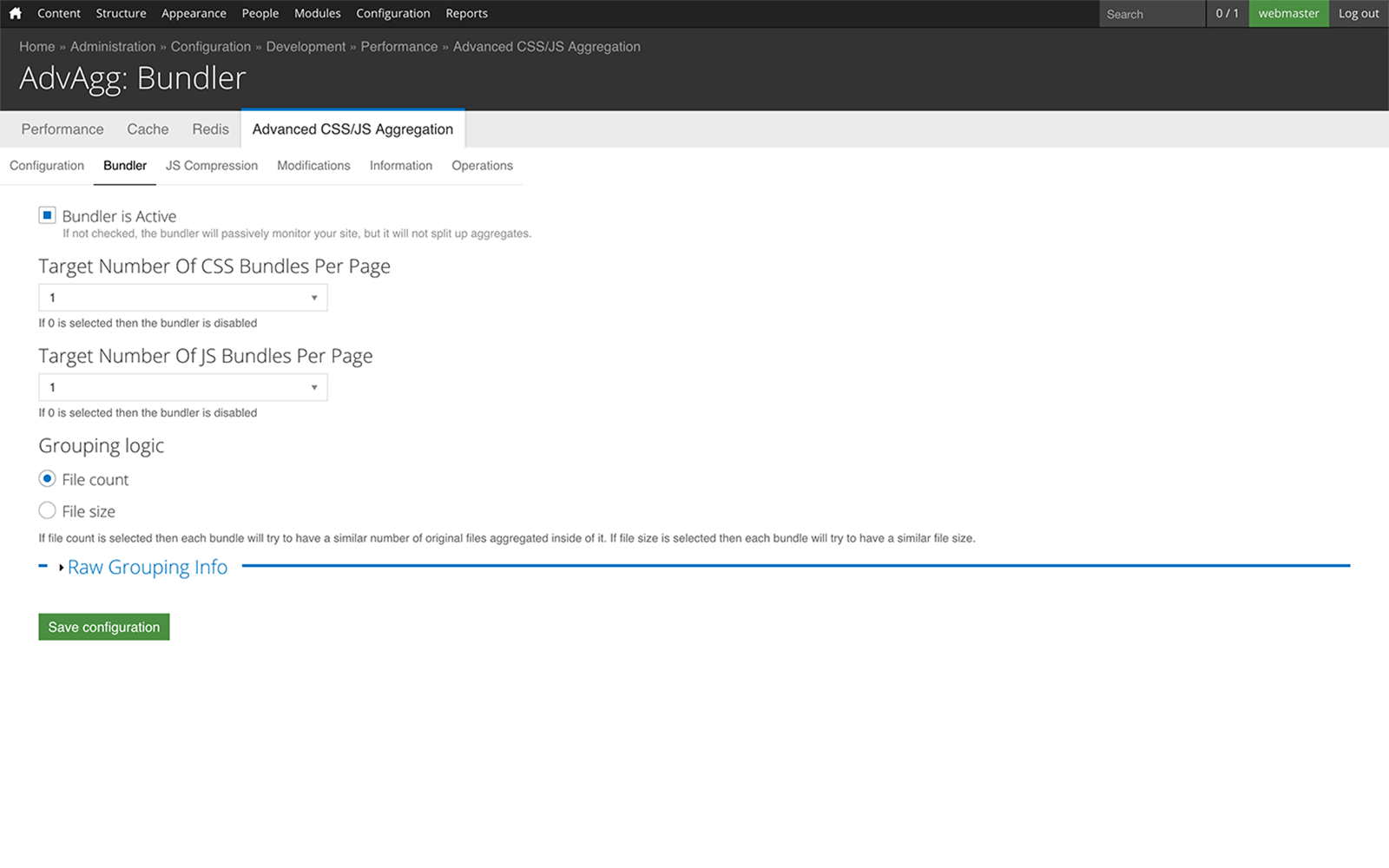This screenshot has height=868, width=1389.
Task: Open the Information secondary tab
Action: pos(401,166)
